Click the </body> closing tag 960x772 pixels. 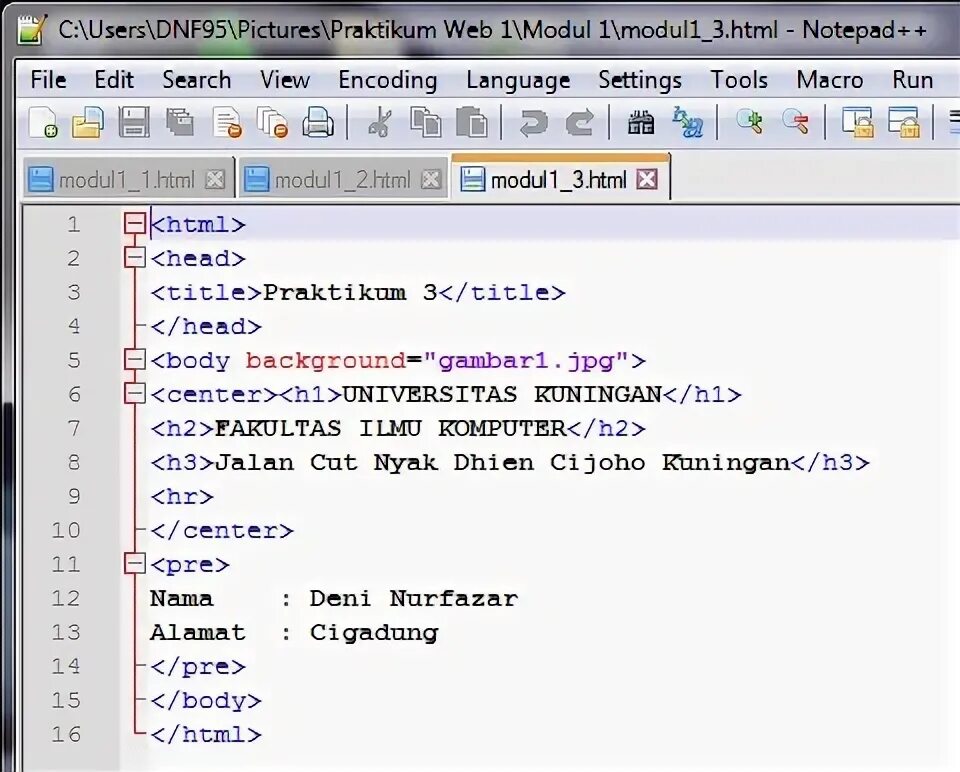click(206, 701)
